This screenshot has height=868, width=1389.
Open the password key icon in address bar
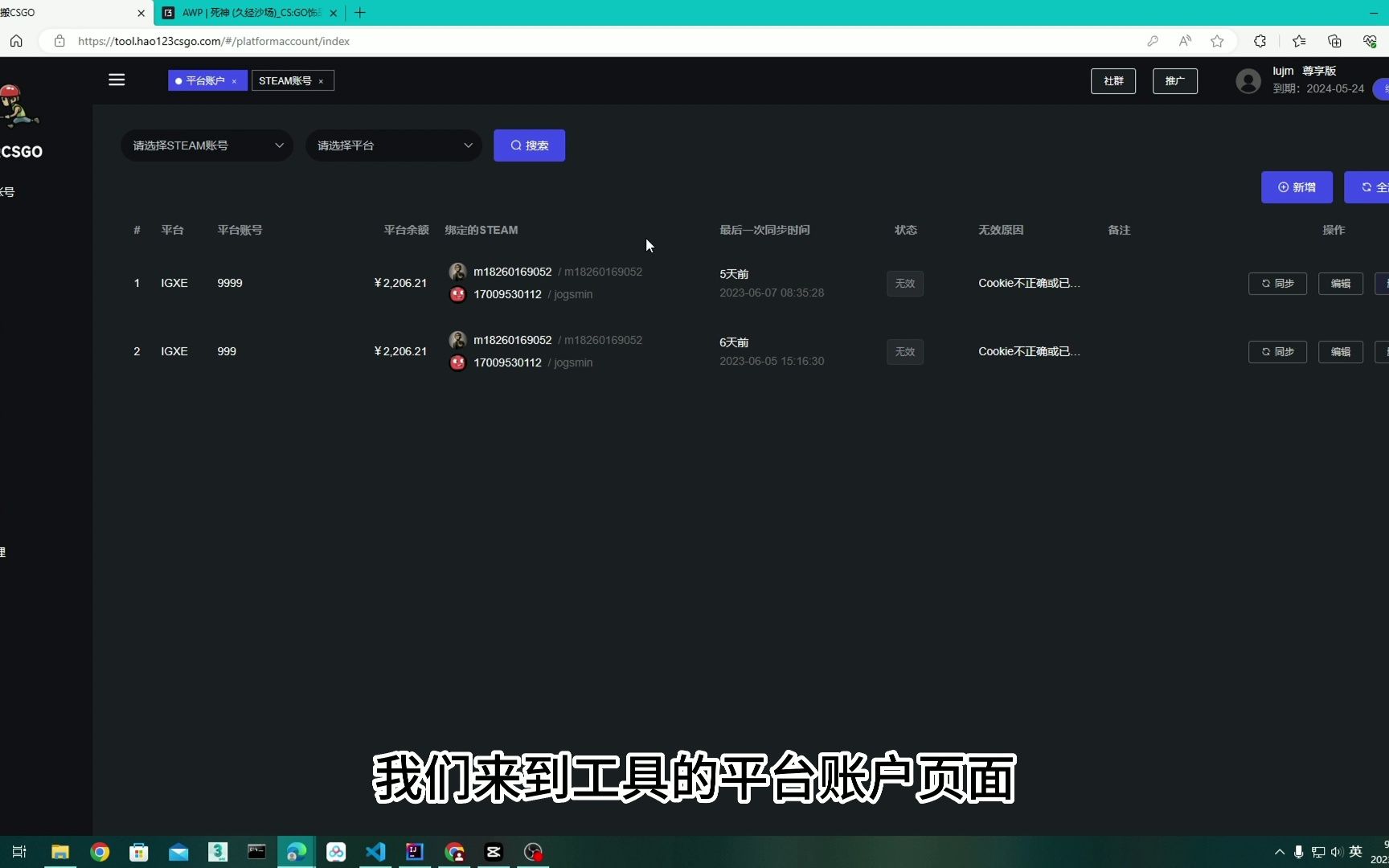[x=1153, y=41]
